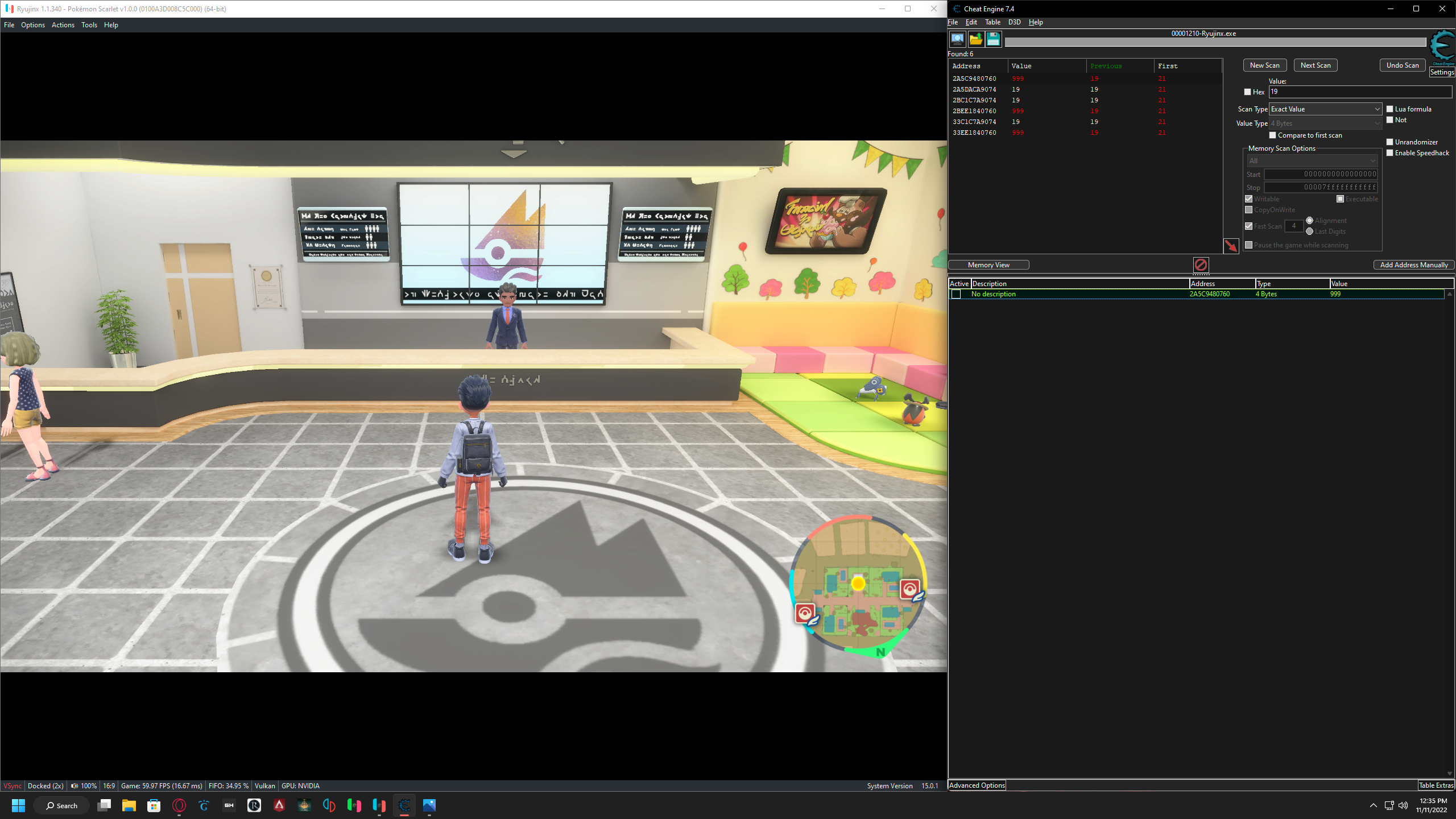Viewport: 1456px width, 819px height.
Task: Click the network icon in system tray
Action: [1389, 805]
